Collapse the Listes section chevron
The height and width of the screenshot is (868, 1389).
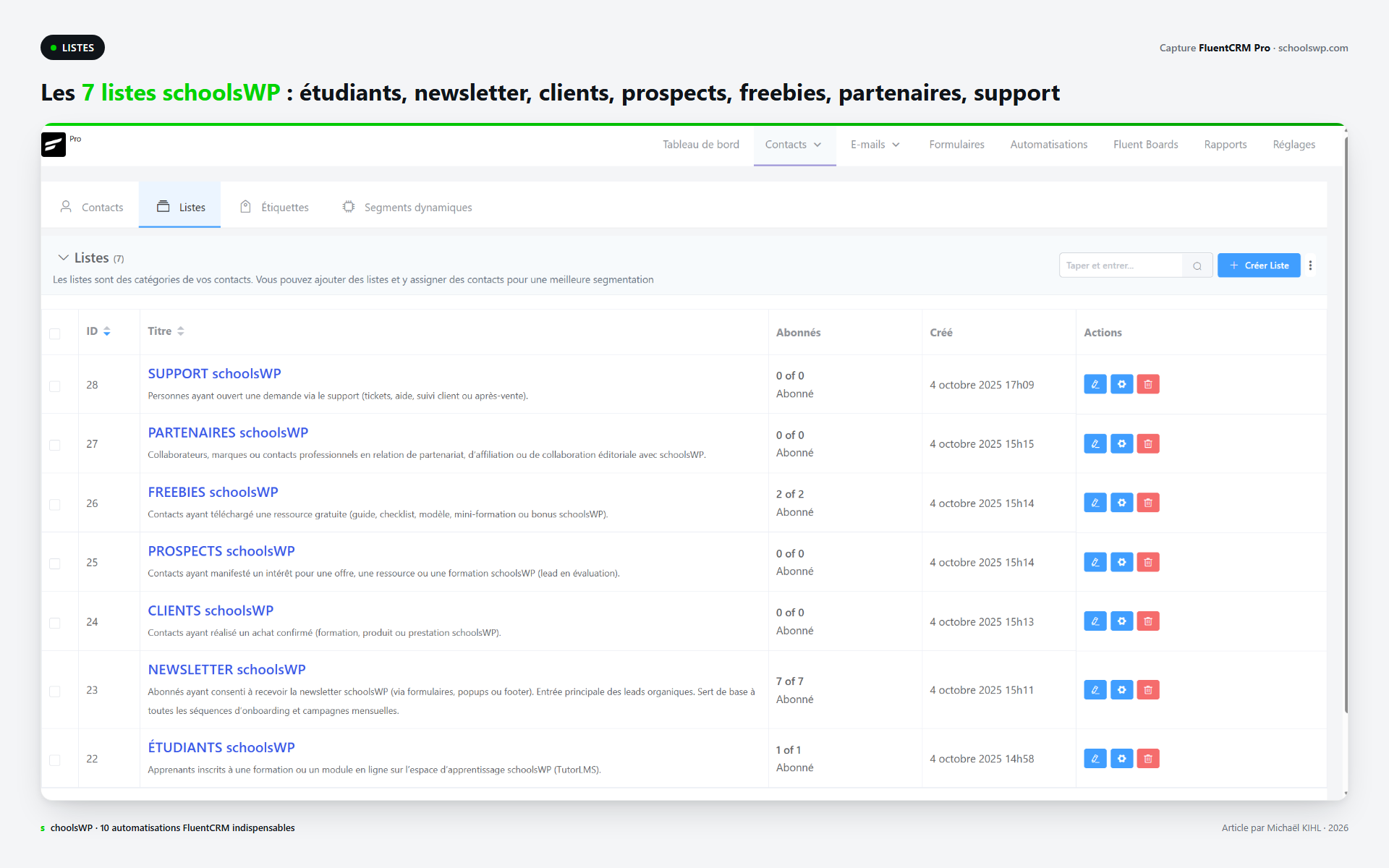pos(64,258)
